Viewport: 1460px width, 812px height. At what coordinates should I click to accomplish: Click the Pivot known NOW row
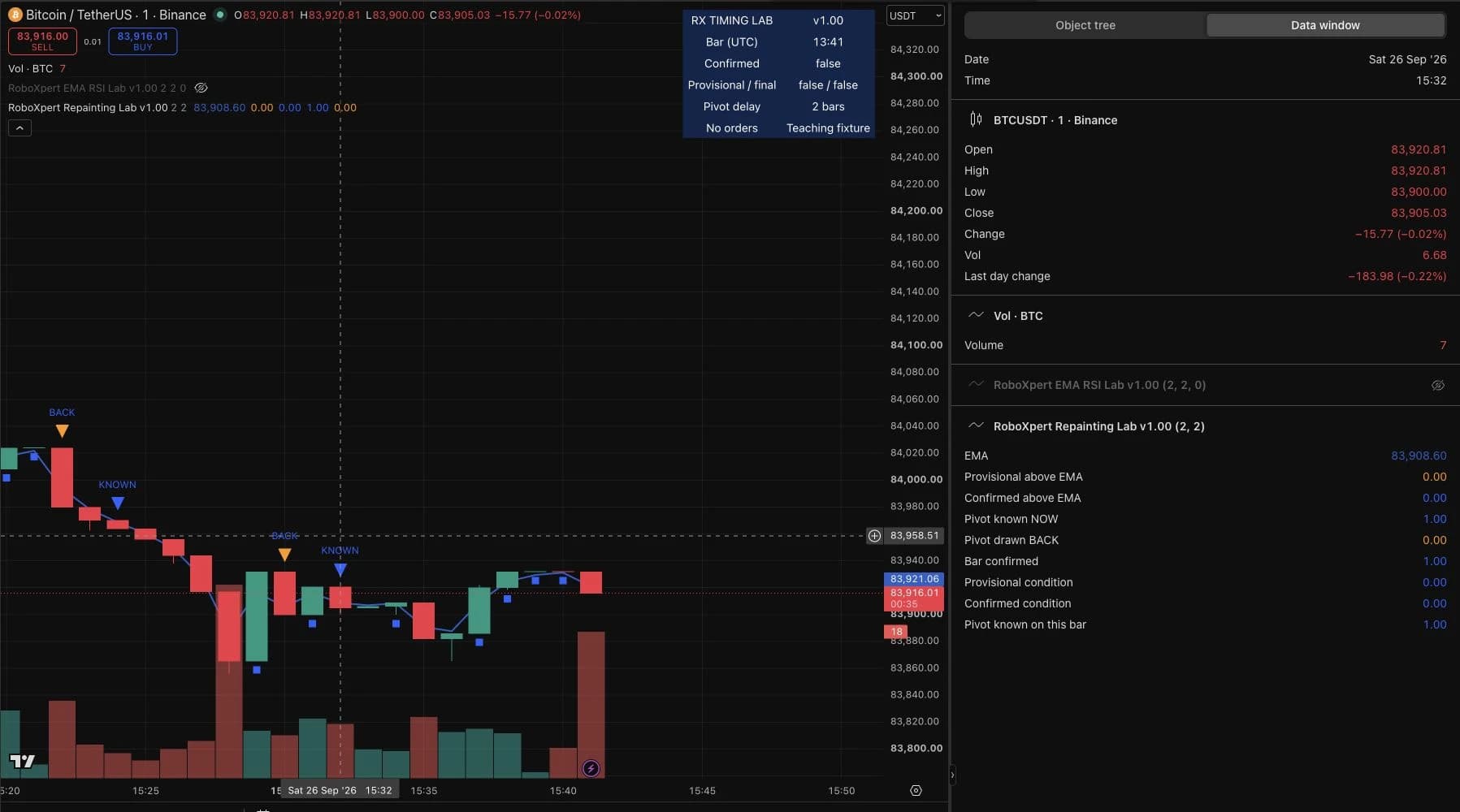pyautogui.click(x=1205, y=519)
